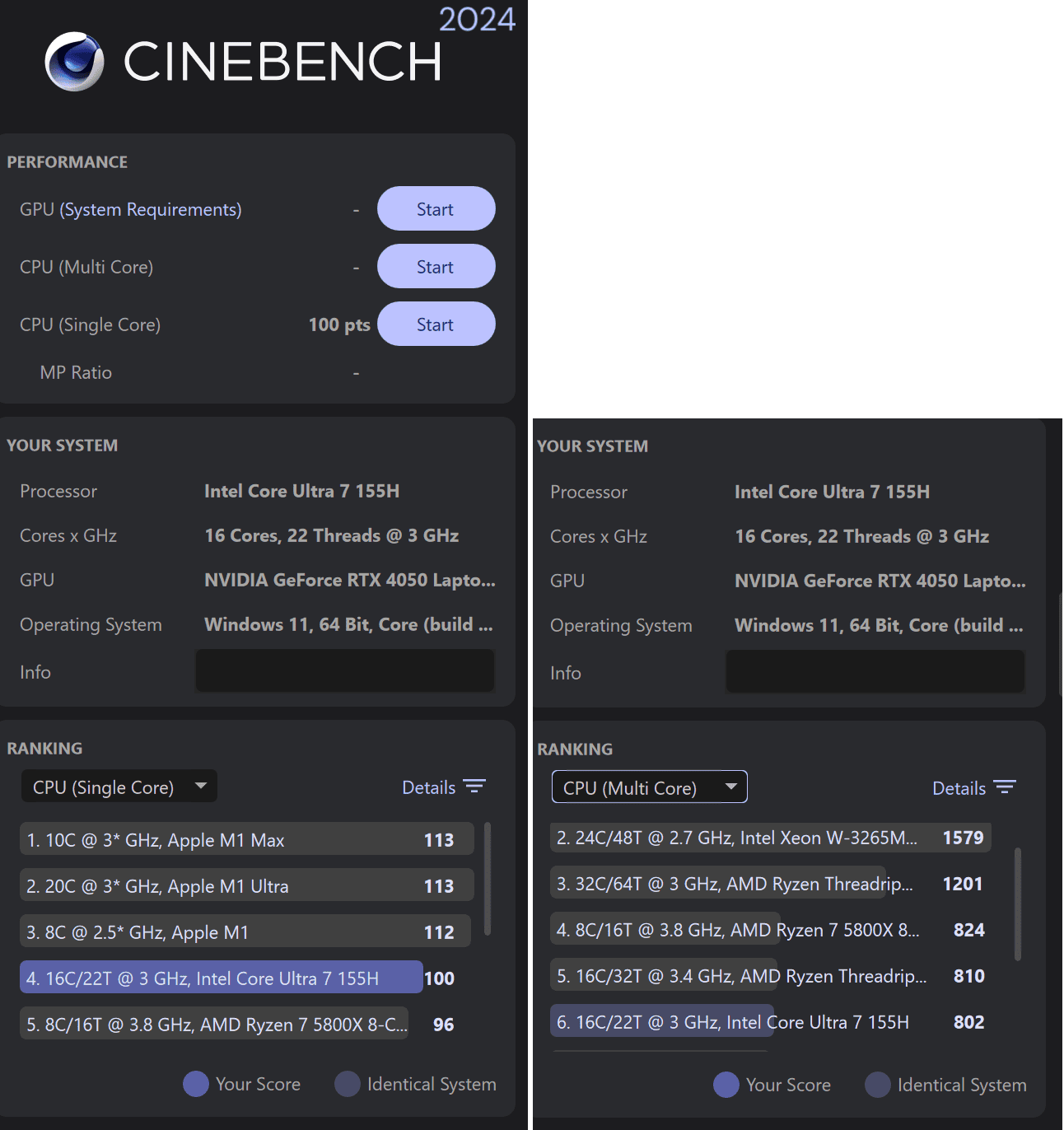The height and width of the screenshot is (1130, 1064).
Task: Click the filter lines icon in Single Core ranking
Action: pos(474,787)
